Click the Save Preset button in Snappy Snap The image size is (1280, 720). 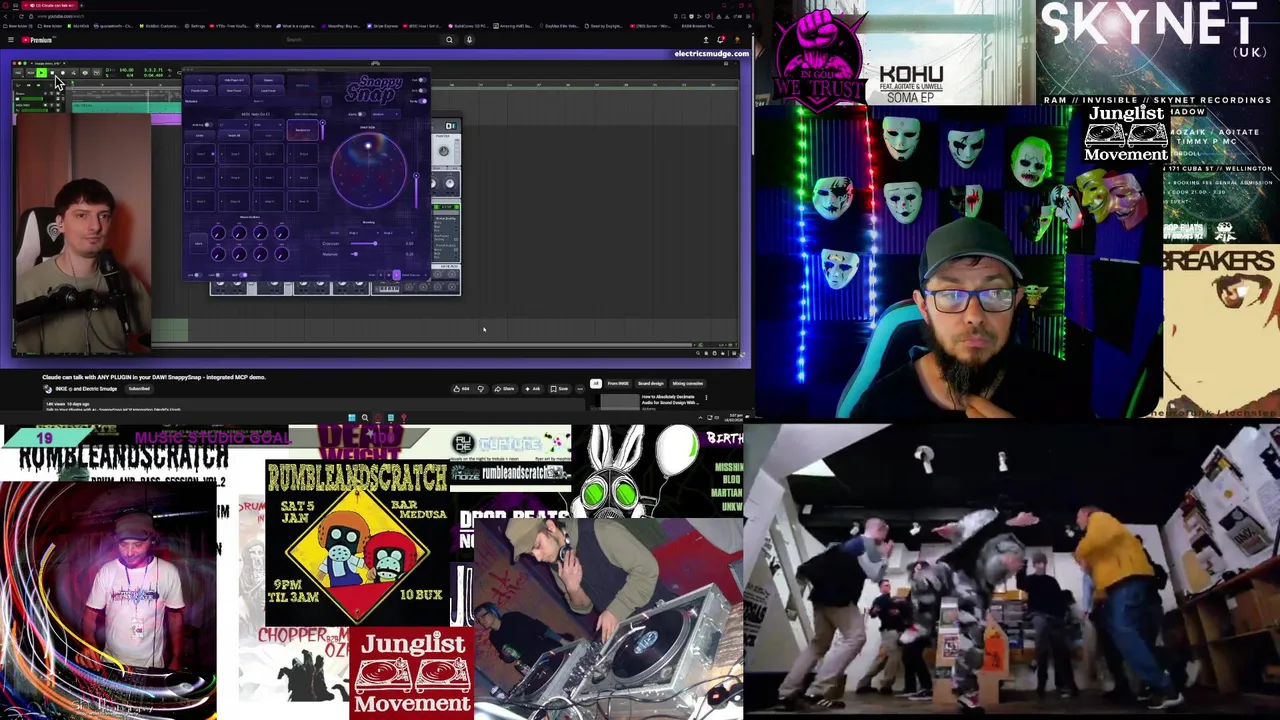tap(234, 91)
